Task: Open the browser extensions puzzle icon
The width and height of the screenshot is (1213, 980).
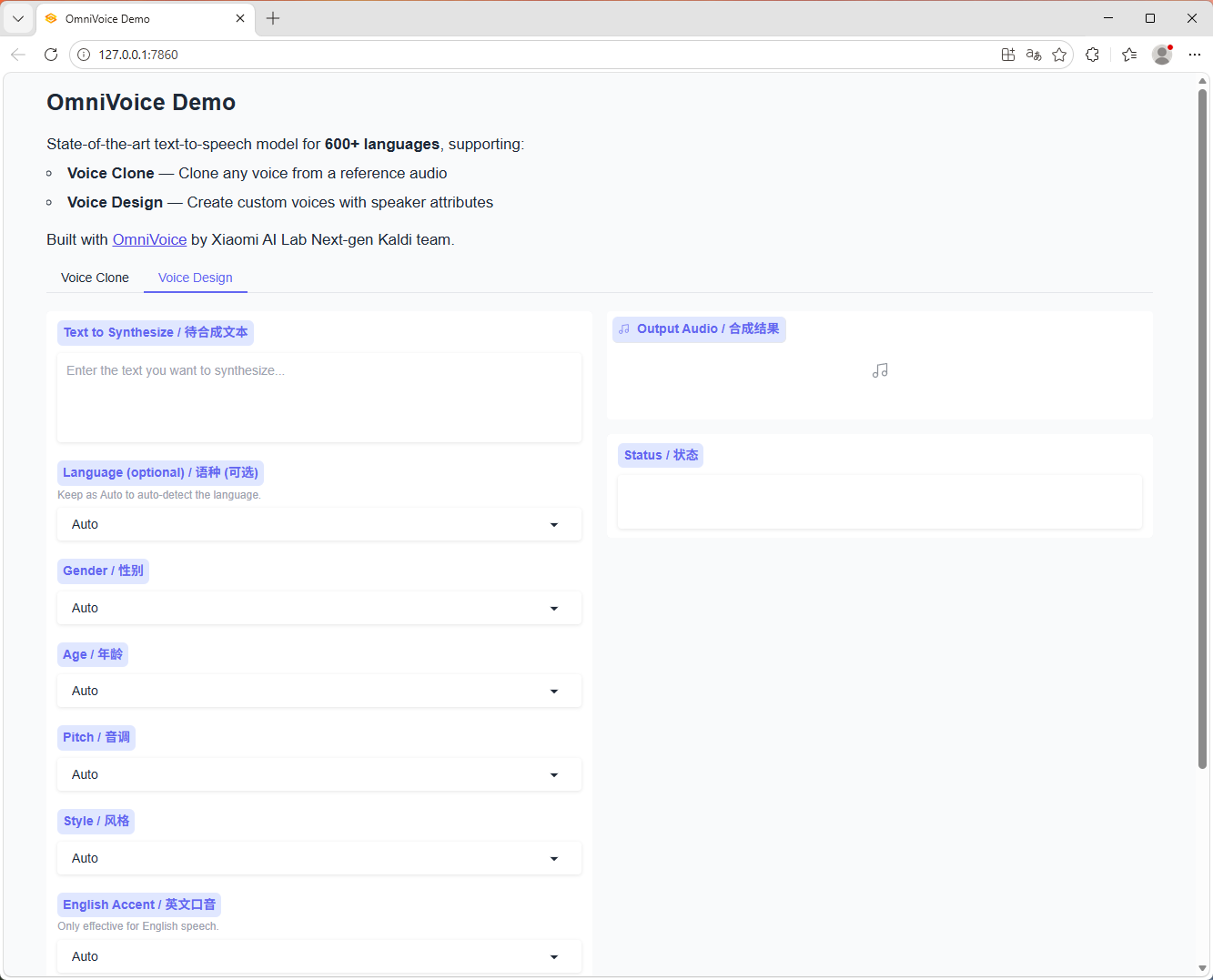Action: click(1093, 55)
